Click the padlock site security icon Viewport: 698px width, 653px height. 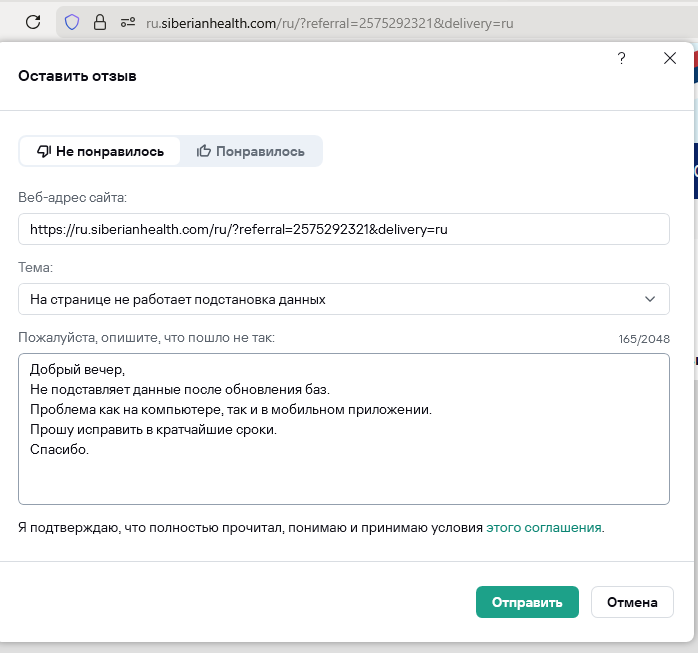coord(99,21)
